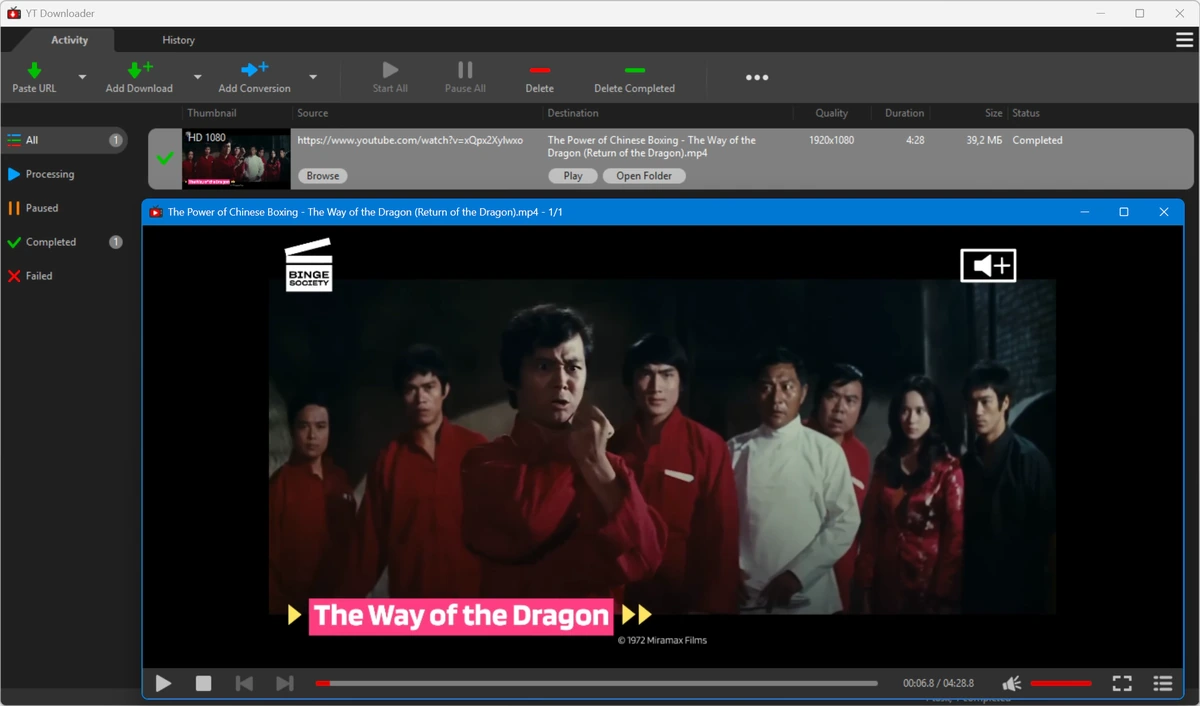This screenshot has width=1200, height=706.
Task: Click the Thumbnail column header
Action: coord(212,113)
